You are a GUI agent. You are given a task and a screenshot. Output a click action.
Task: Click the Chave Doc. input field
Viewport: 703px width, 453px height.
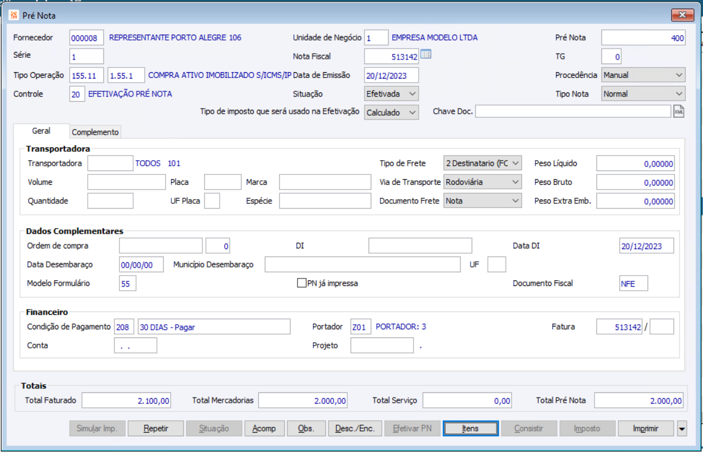point(573,111)
